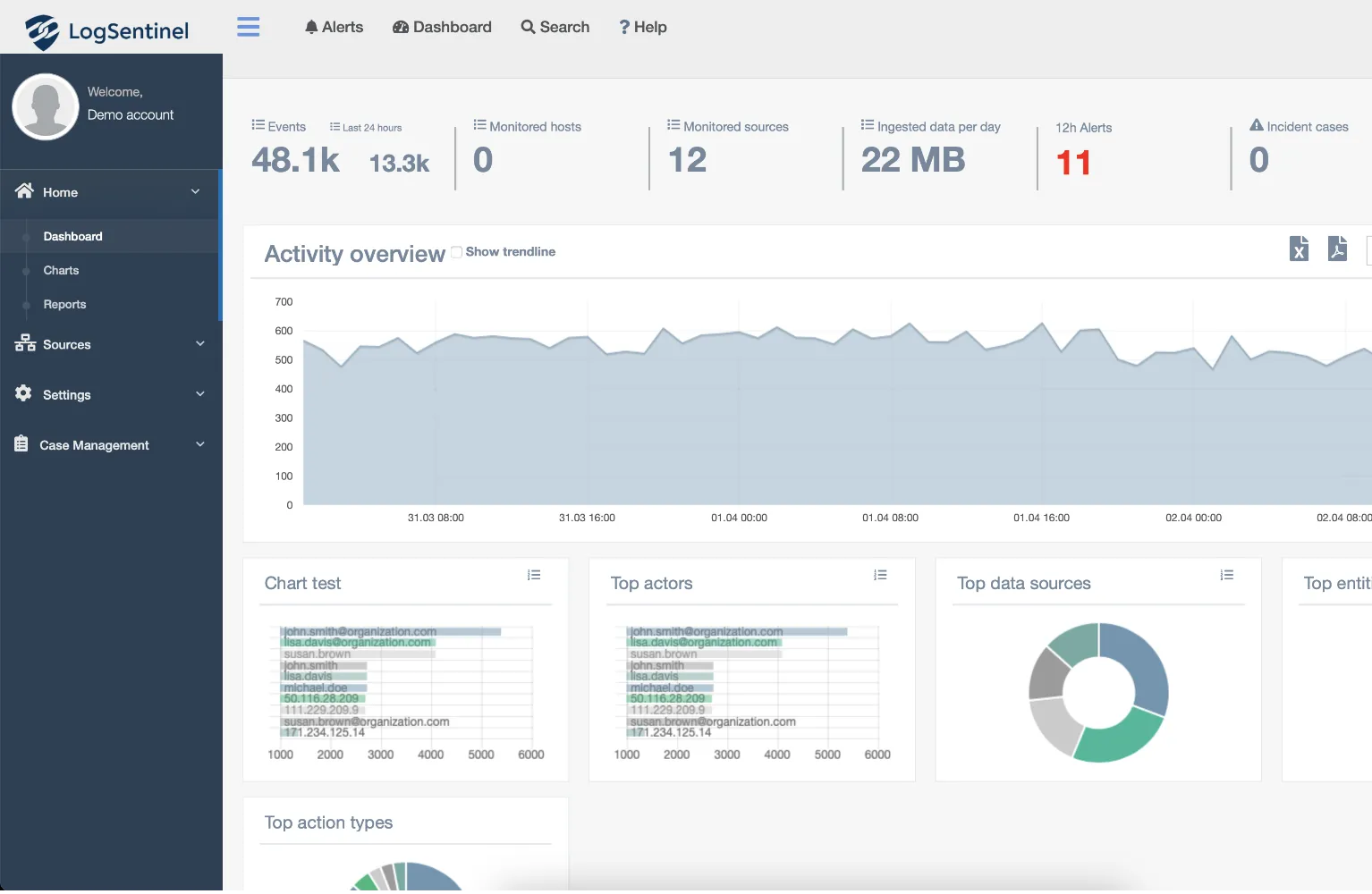The height and width of the screenshot is (894, 1372).
Task: Open Alerts in the top navigation
Action: click(334, 27)
